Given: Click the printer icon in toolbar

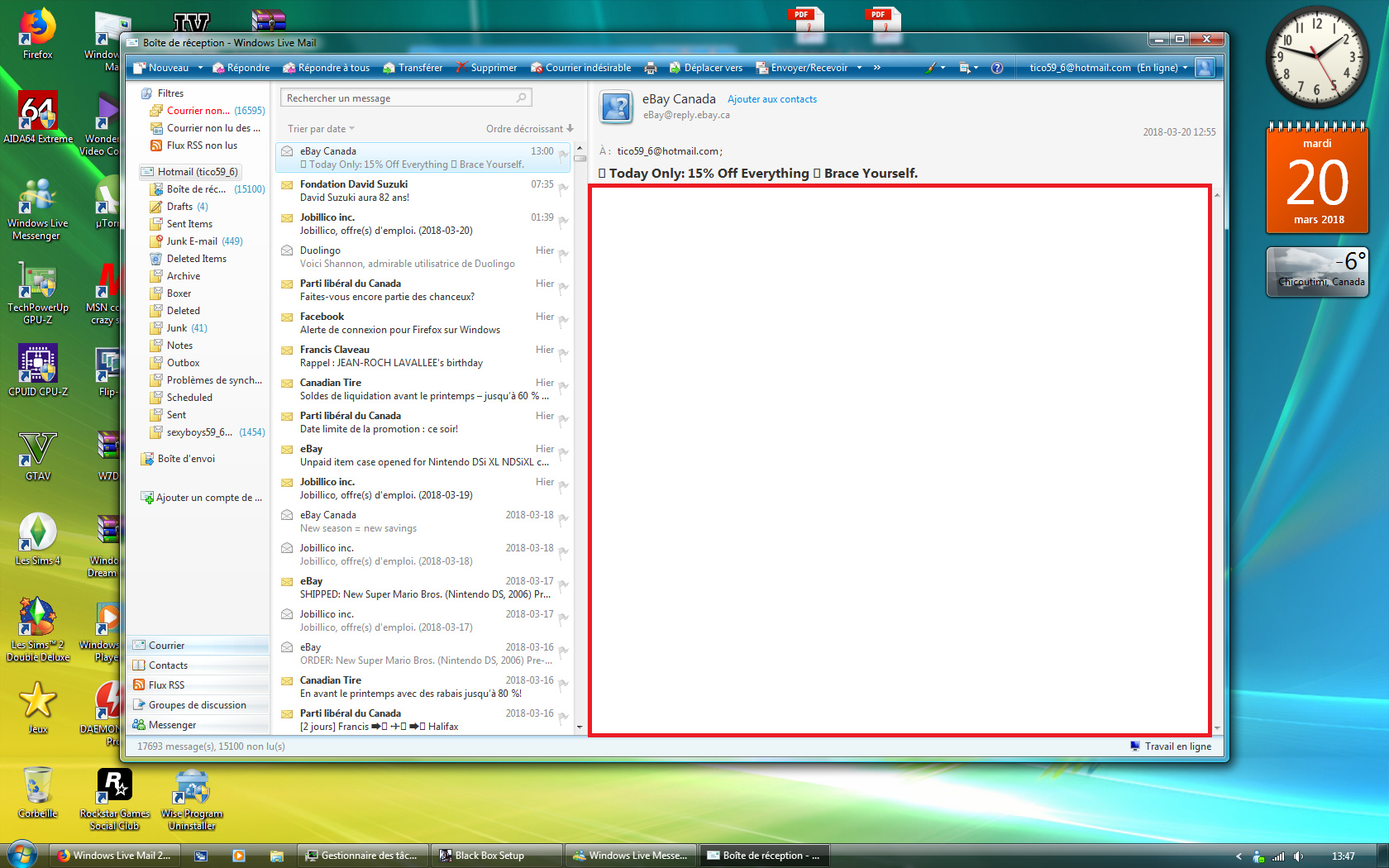Looking at the screenshot, I should coord(651,68).
